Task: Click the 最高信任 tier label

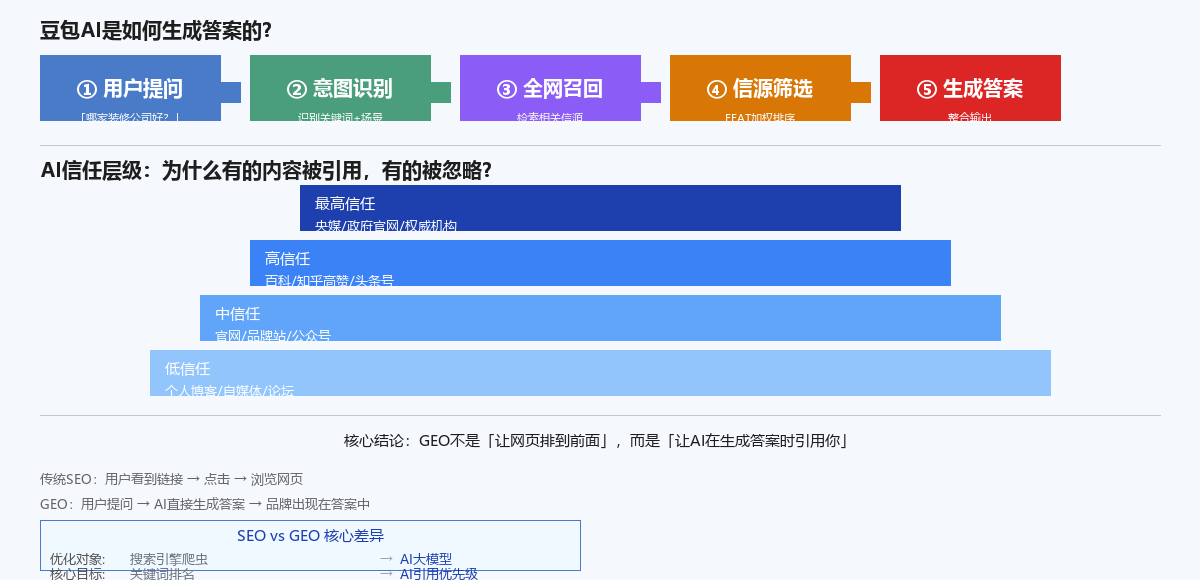Action: pyautogui.click(x=345, y=203)
